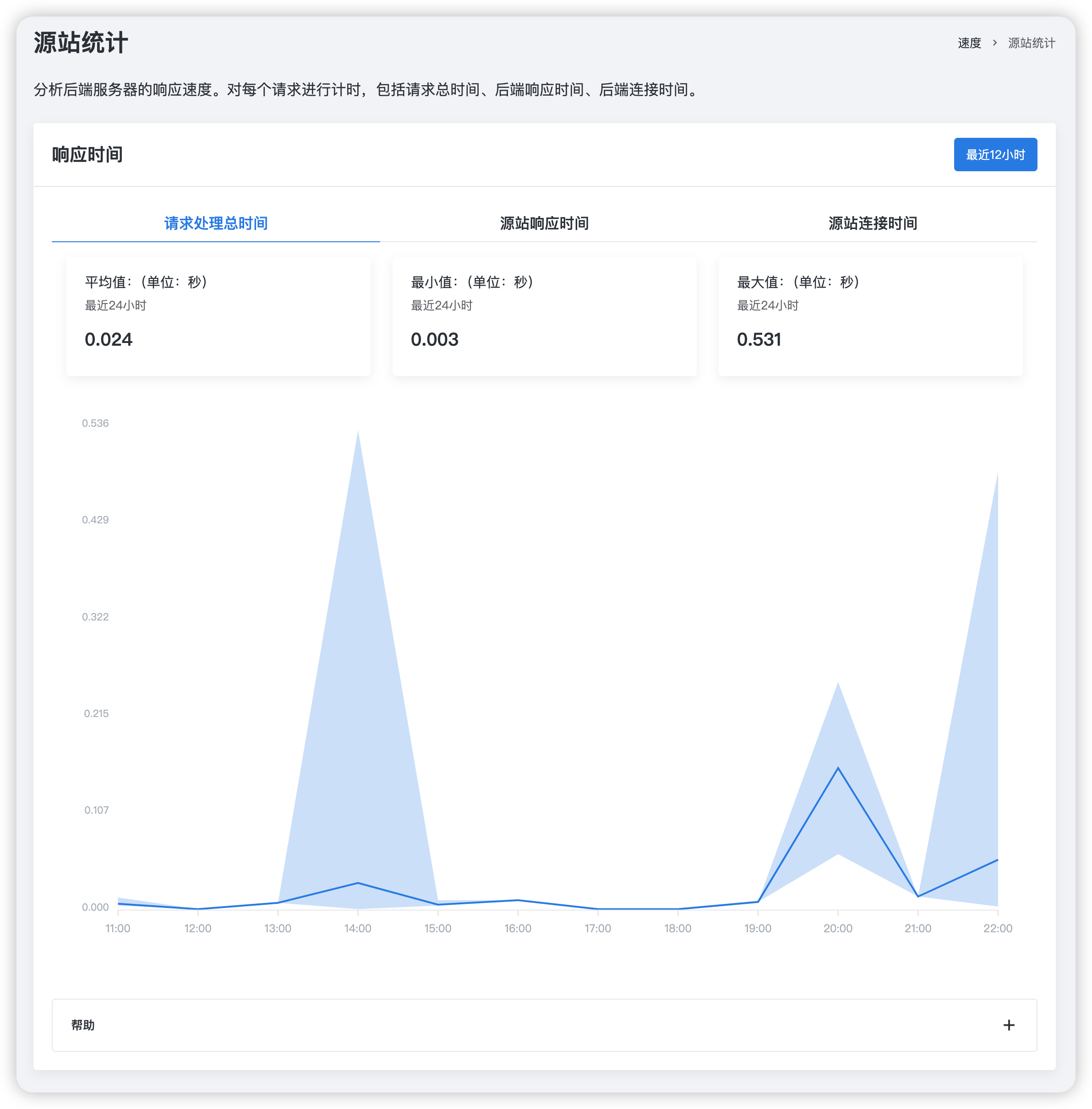Click the 14:00 x-axis label
The width and height of the screenshot is (1092, 1109).
point(358,929)
